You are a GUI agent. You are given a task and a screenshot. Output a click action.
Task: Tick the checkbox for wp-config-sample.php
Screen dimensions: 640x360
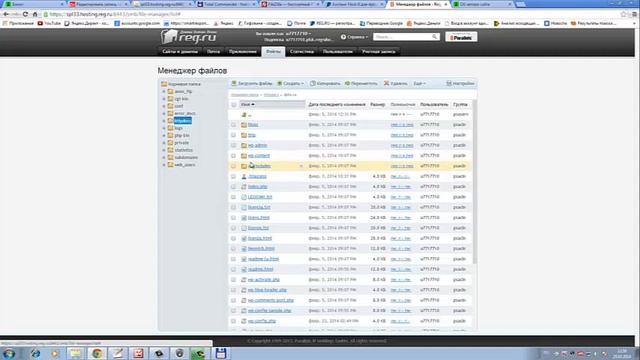(233, 311)
